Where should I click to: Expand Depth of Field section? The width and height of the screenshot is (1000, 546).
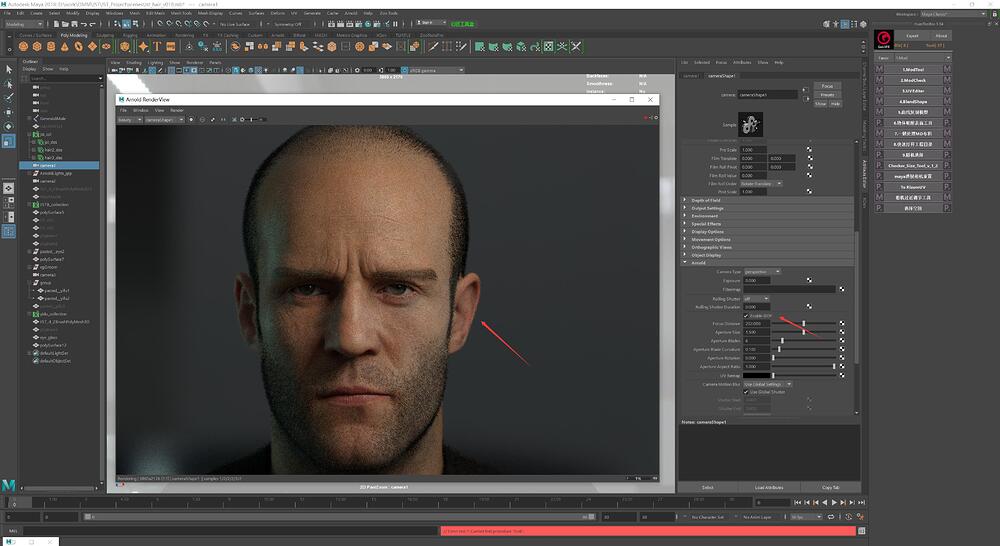pyautogui.click(x=686, y=200)
